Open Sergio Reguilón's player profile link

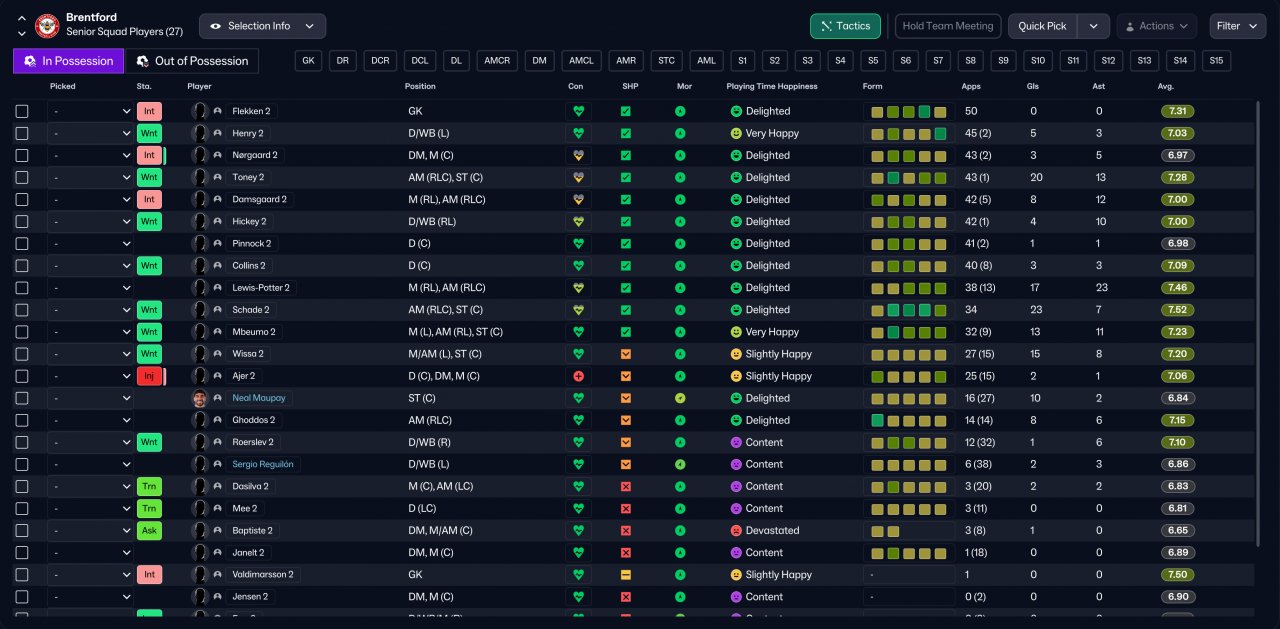tap(264, 464)
